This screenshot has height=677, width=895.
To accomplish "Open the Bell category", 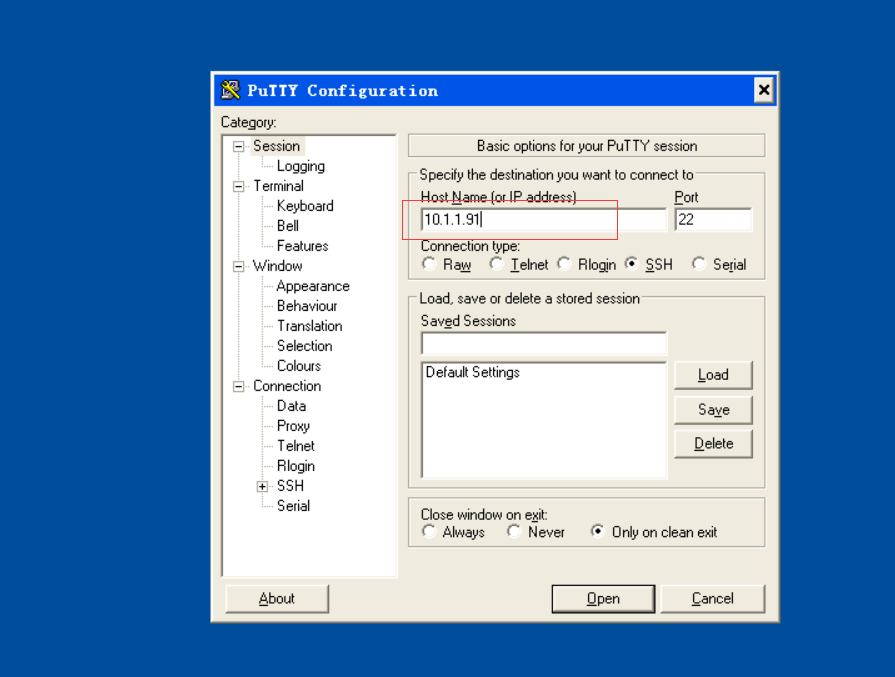I will point(288,226).
